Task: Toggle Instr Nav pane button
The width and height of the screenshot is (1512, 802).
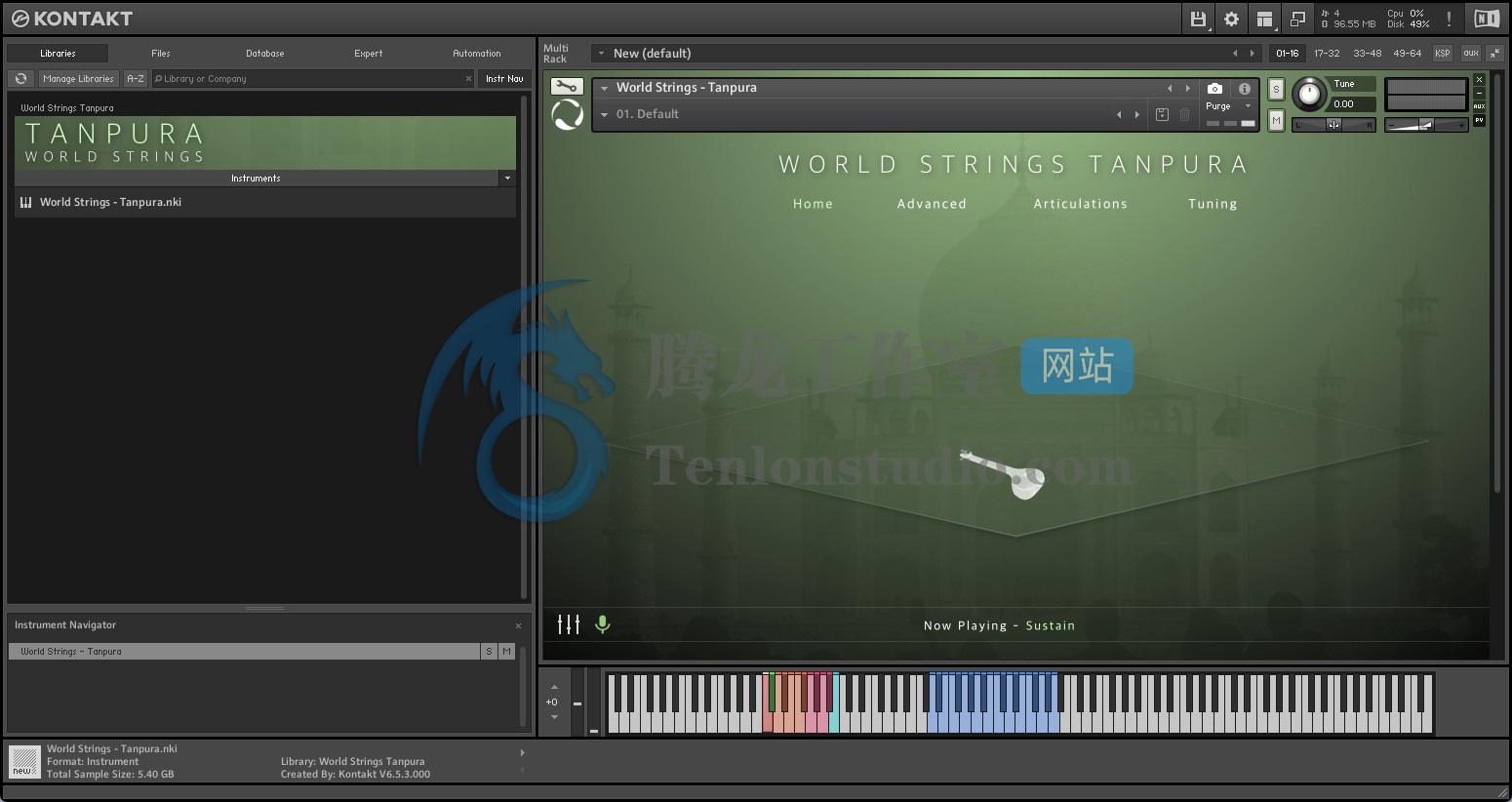Action: coord(504,78)
